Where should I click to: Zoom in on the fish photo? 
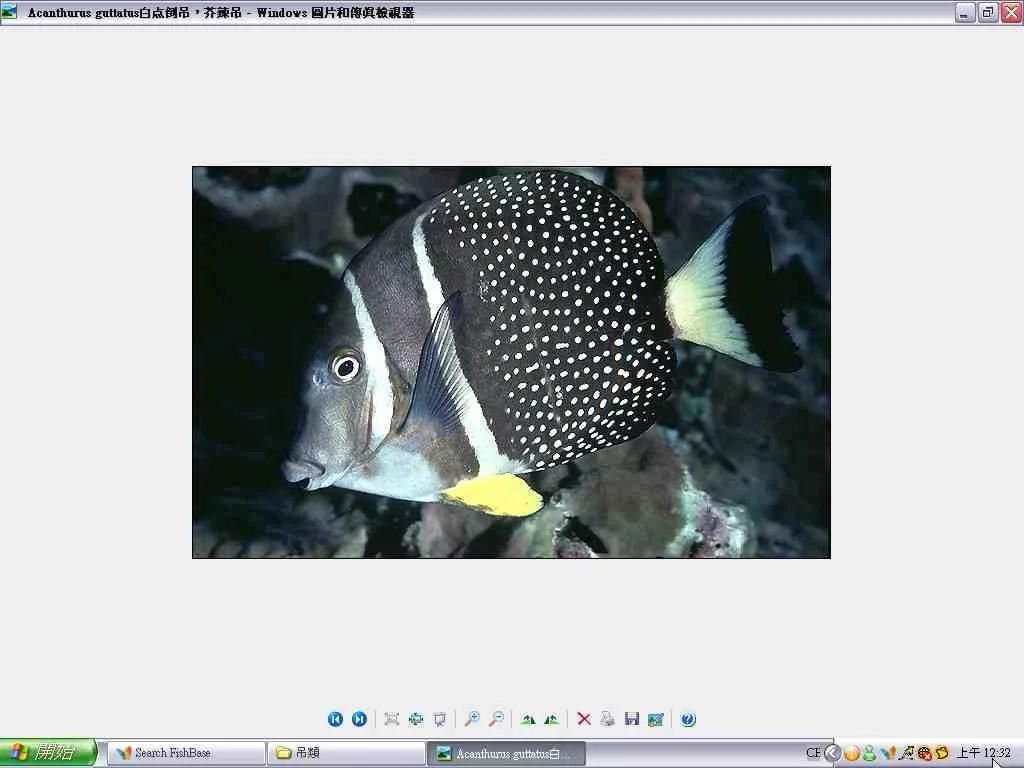point(471,719)
